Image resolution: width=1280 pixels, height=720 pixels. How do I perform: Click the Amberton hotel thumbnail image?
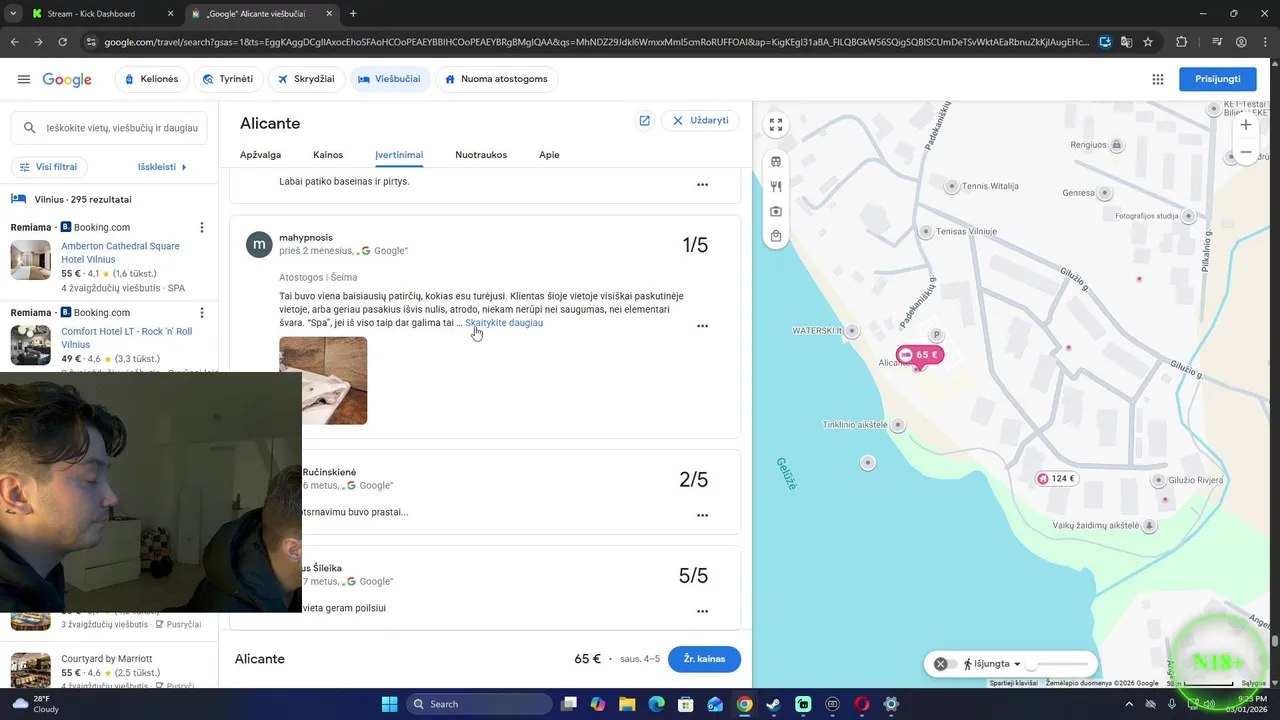(31, 260)
